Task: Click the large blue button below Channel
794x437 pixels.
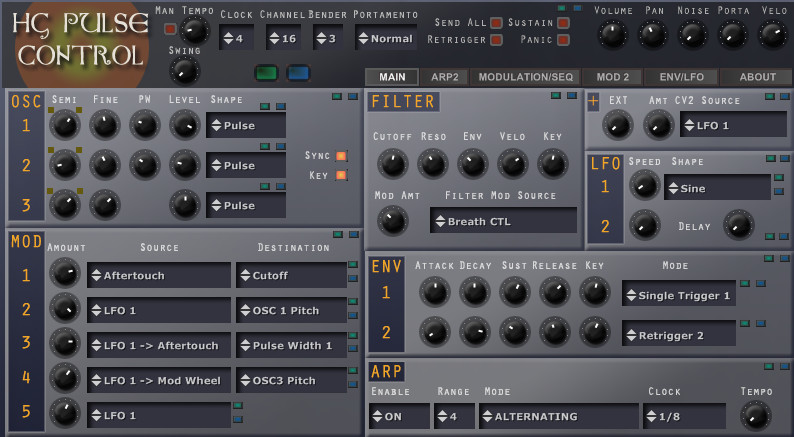Action: coord(298,73)
